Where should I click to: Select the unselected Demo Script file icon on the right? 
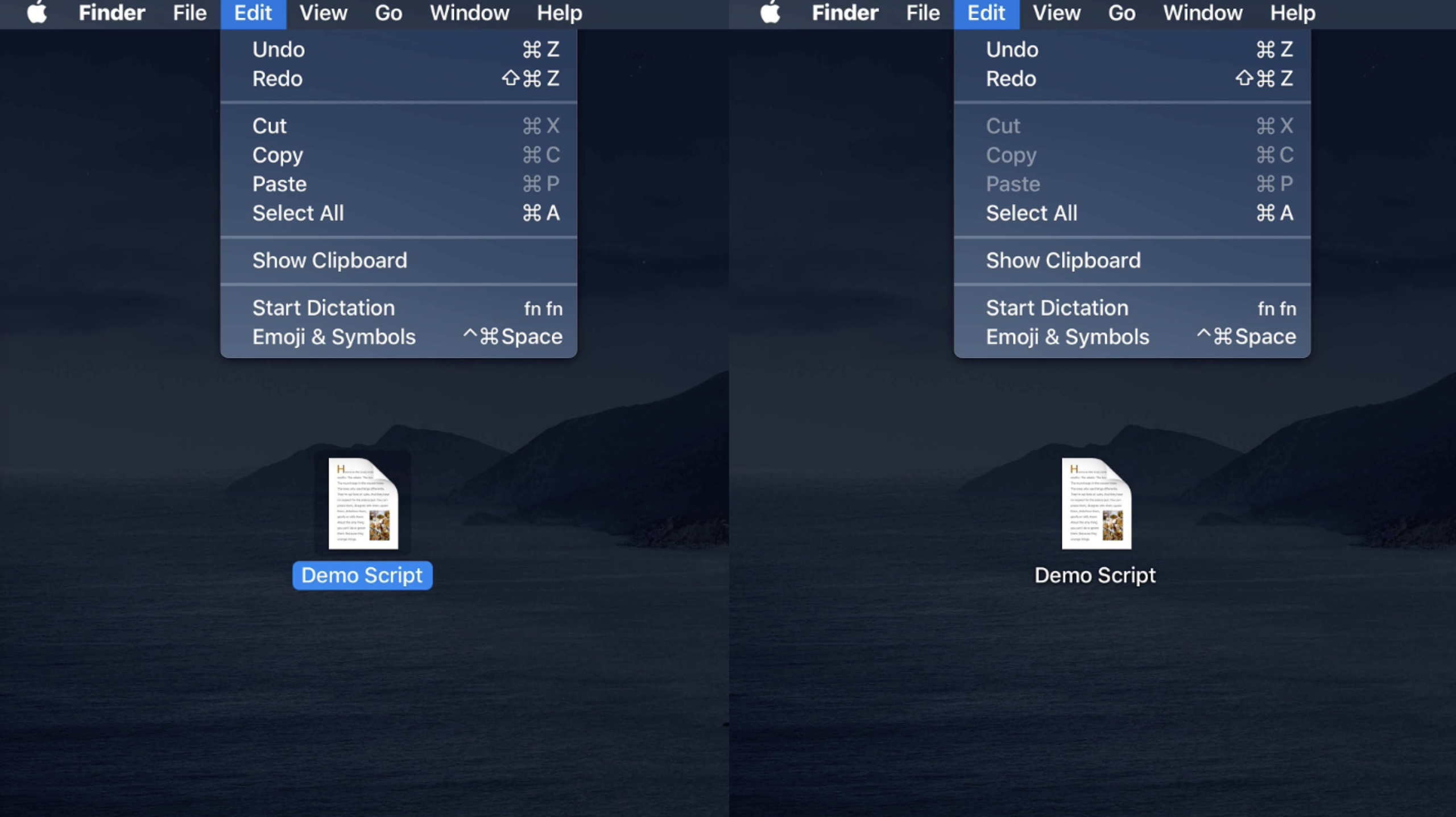coord(1096,503)
